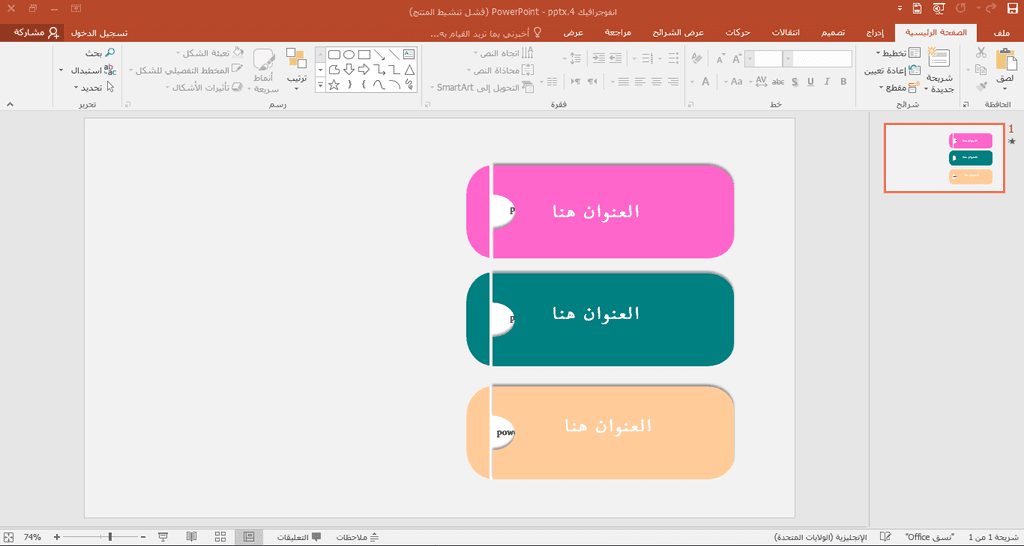
Task: Select the text box shape in gallery
Action: 409,54
